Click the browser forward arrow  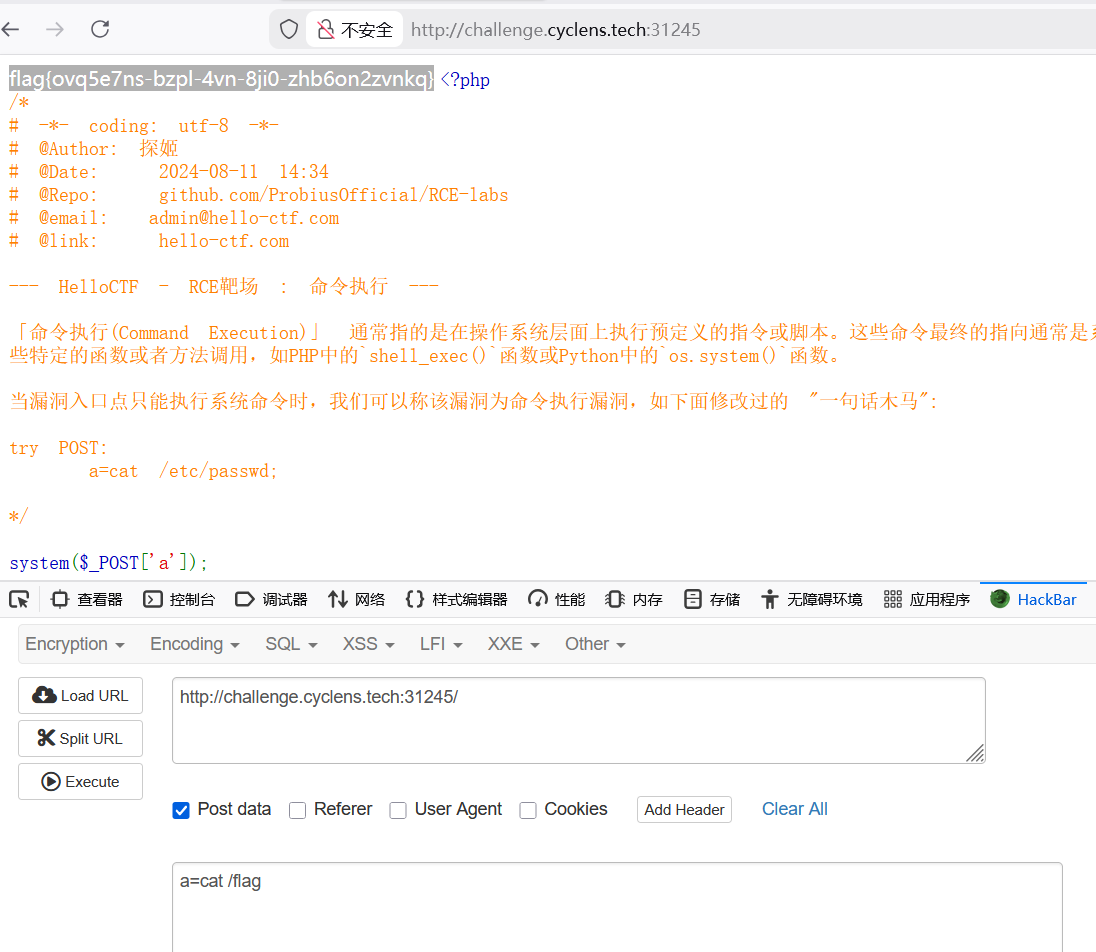pyautogui.click(x=55, y=29)
